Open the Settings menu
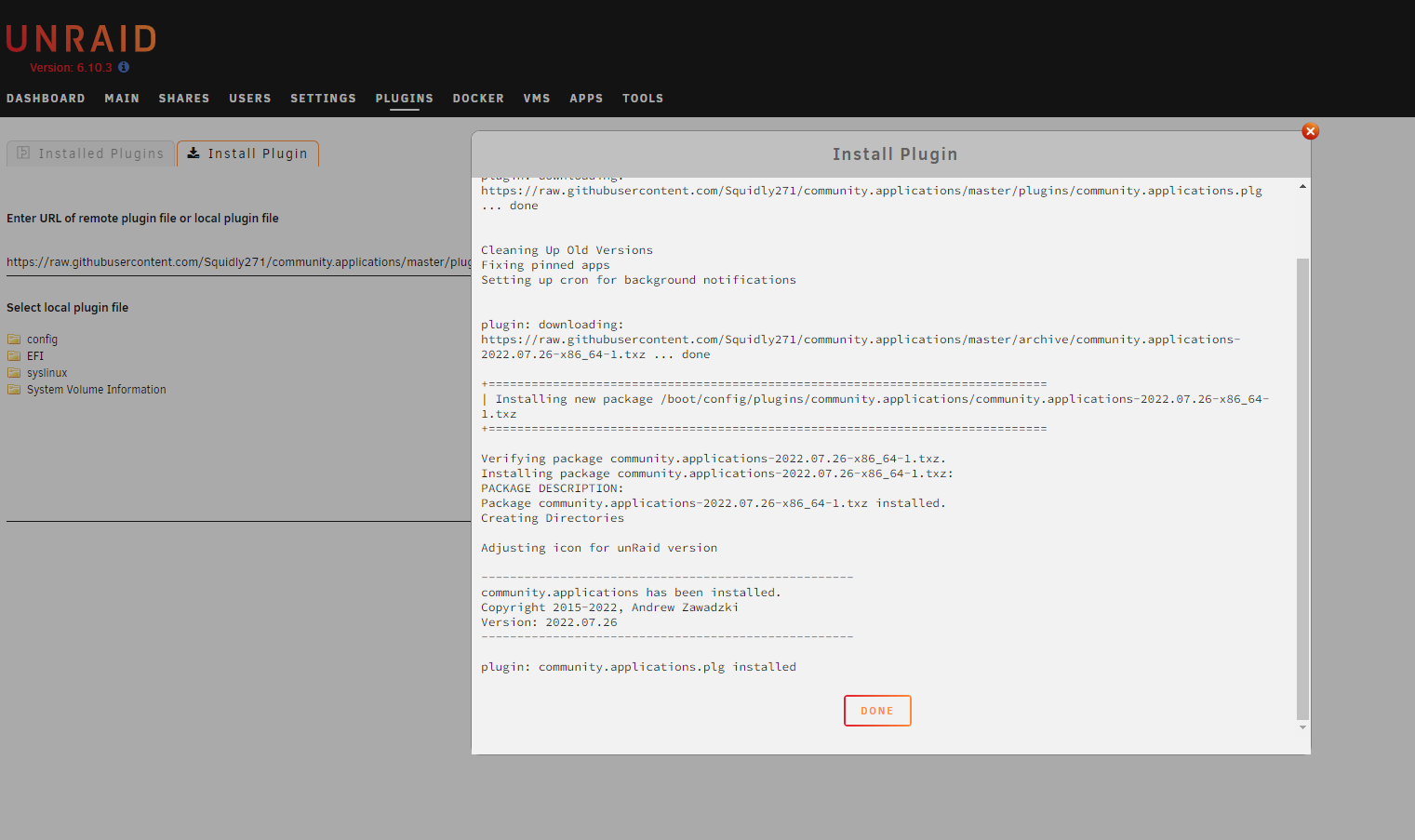 (x=323, y=99)
